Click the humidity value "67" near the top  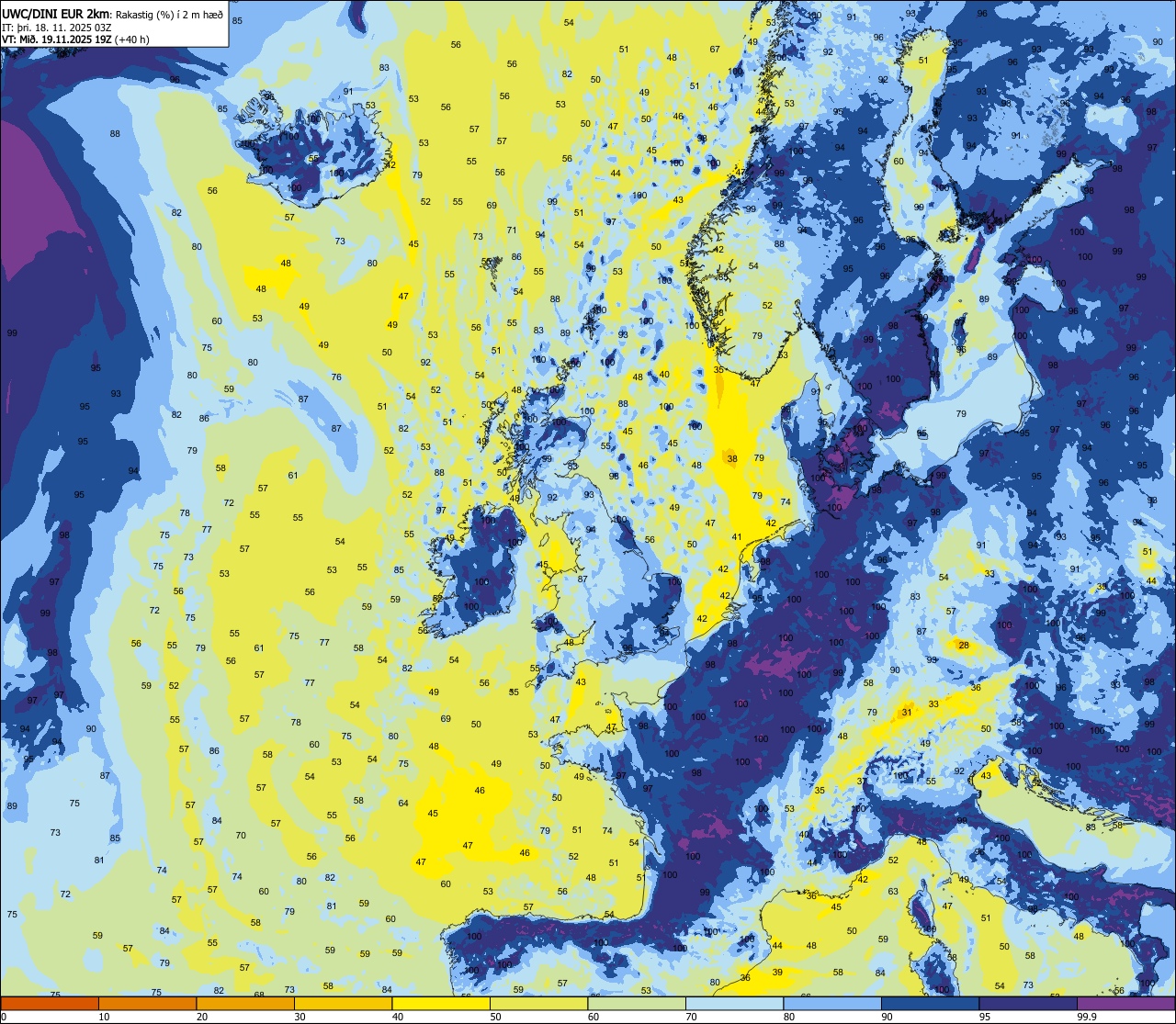click(715, 50)
